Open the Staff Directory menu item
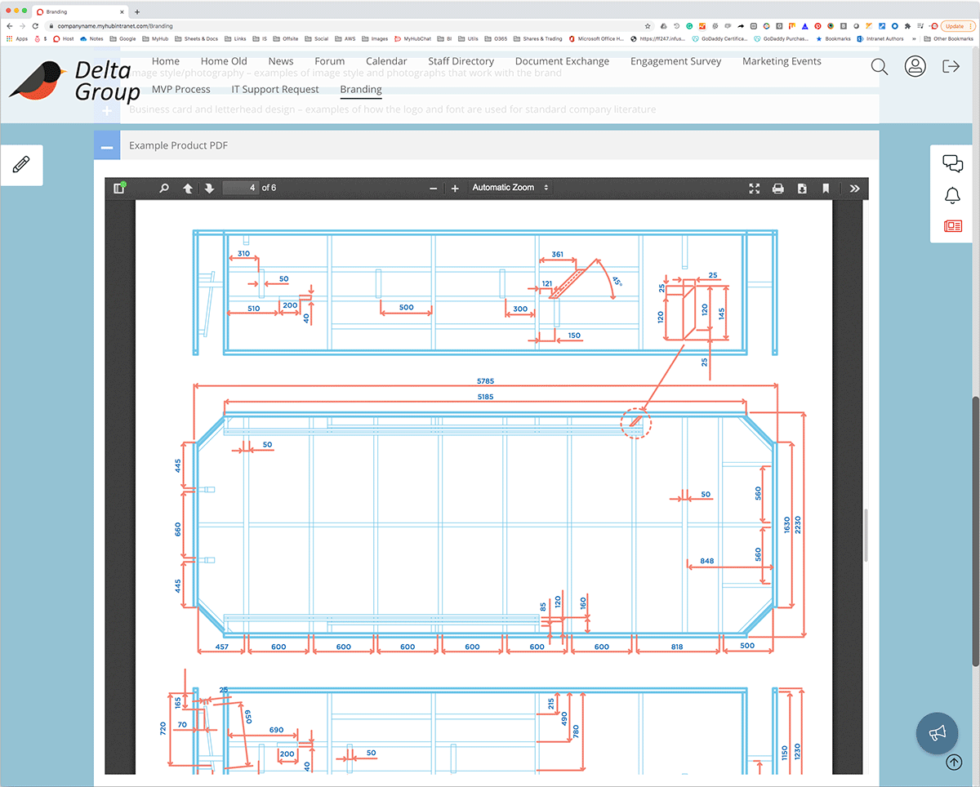This screenshot has height=787, width=980. tap(461, 61)
